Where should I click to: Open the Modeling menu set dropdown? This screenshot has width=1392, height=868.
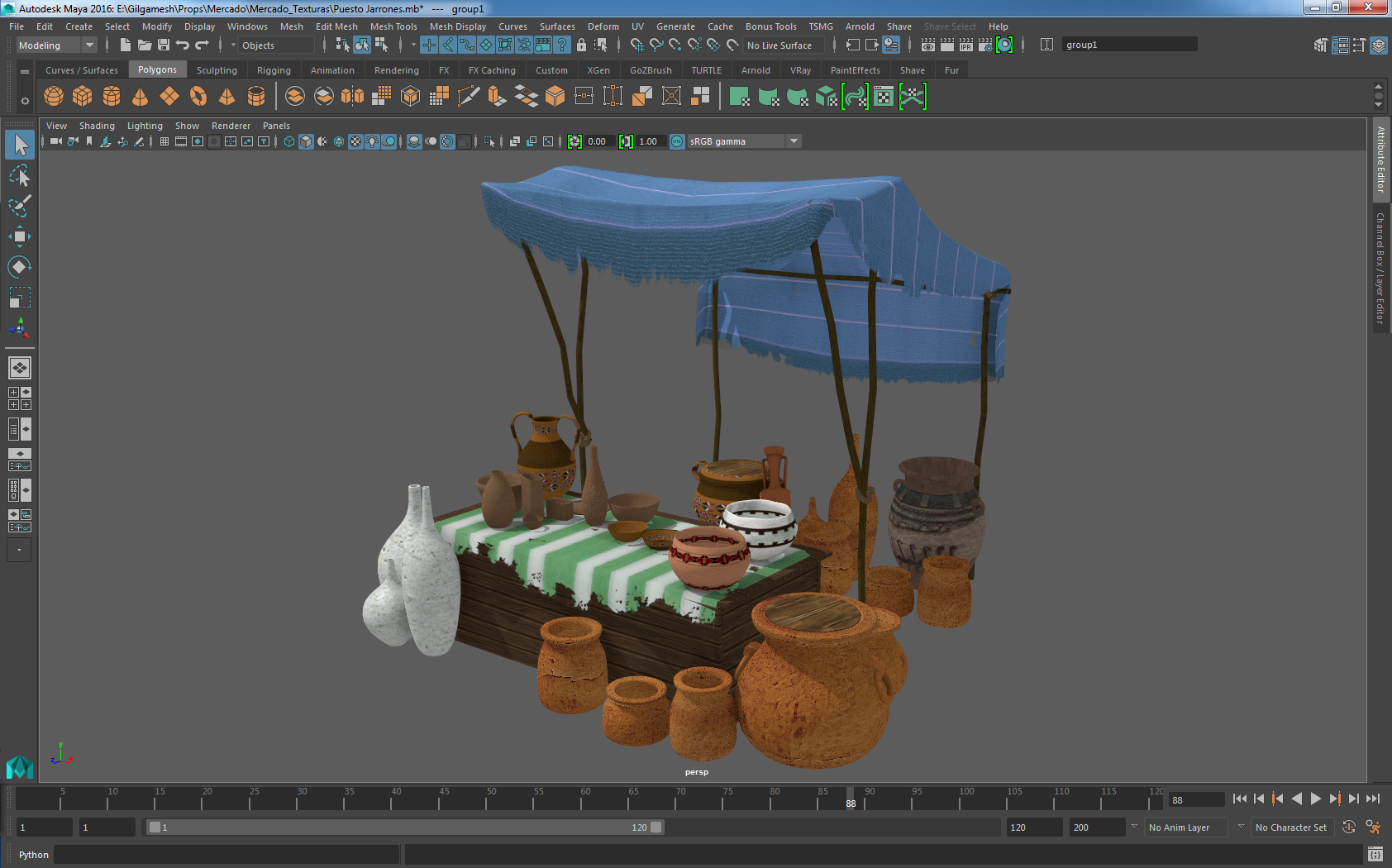click(x=57, y=45)
